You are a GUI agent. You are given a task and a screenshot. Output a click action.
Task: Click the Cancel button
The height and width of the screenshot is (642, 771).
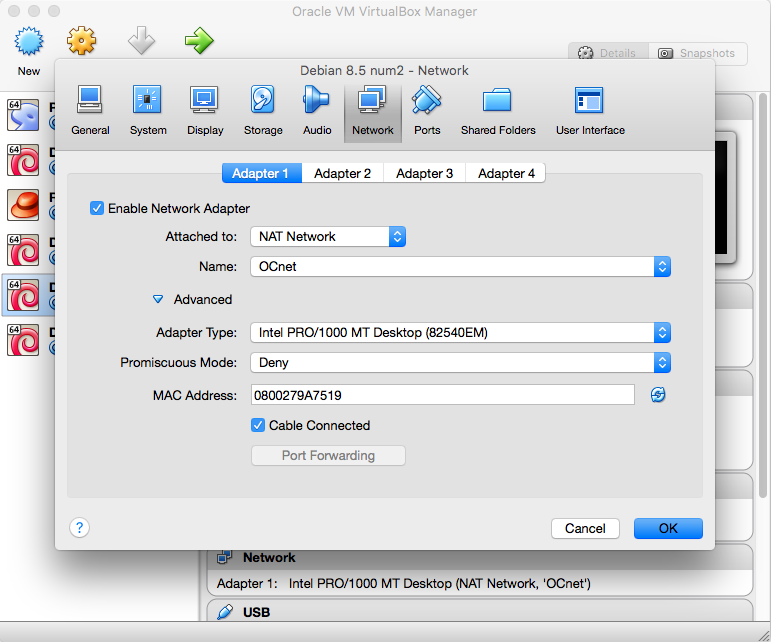585,528
